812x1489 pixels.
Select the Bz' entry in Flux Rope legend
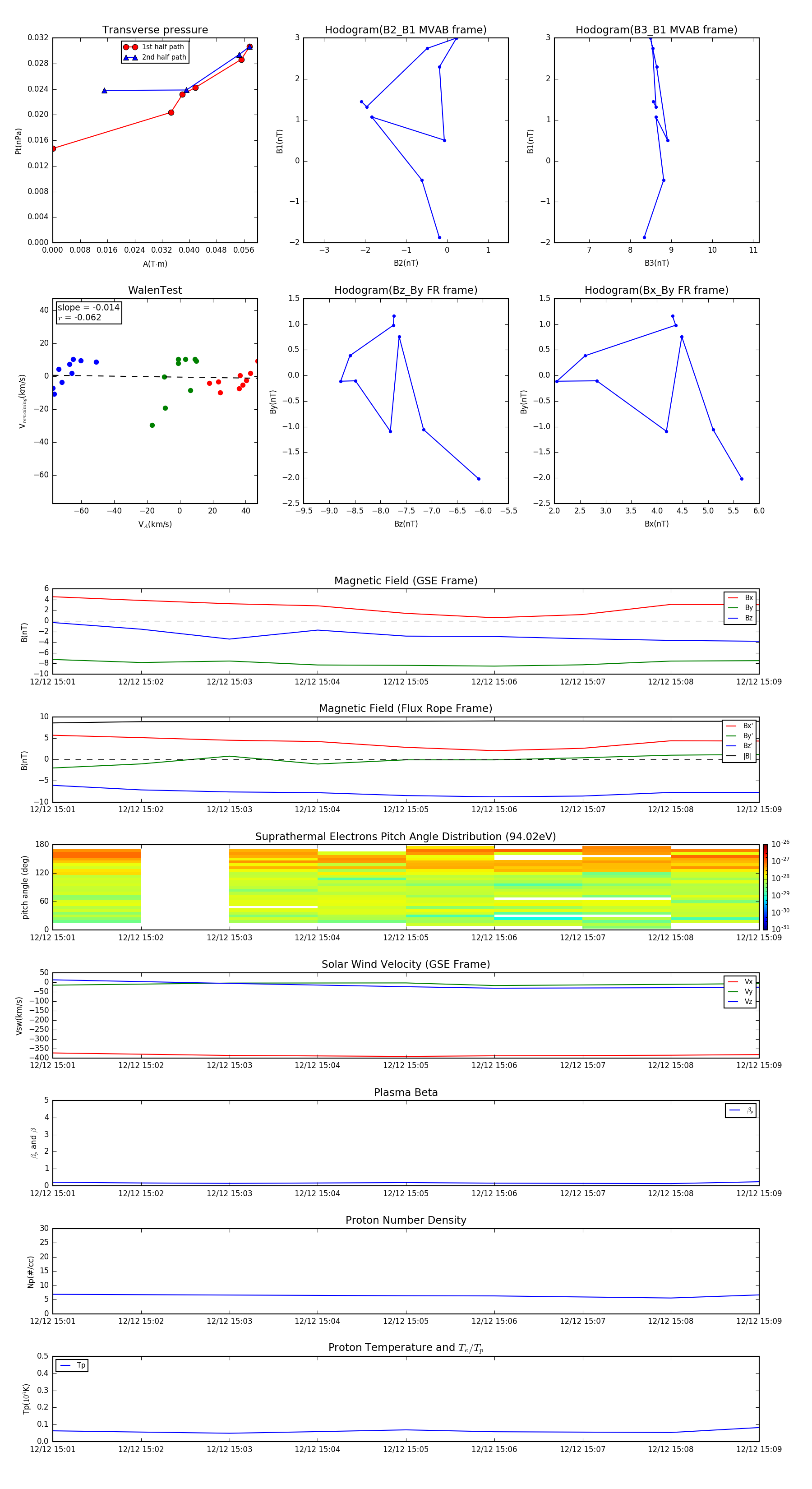[739, 746]
